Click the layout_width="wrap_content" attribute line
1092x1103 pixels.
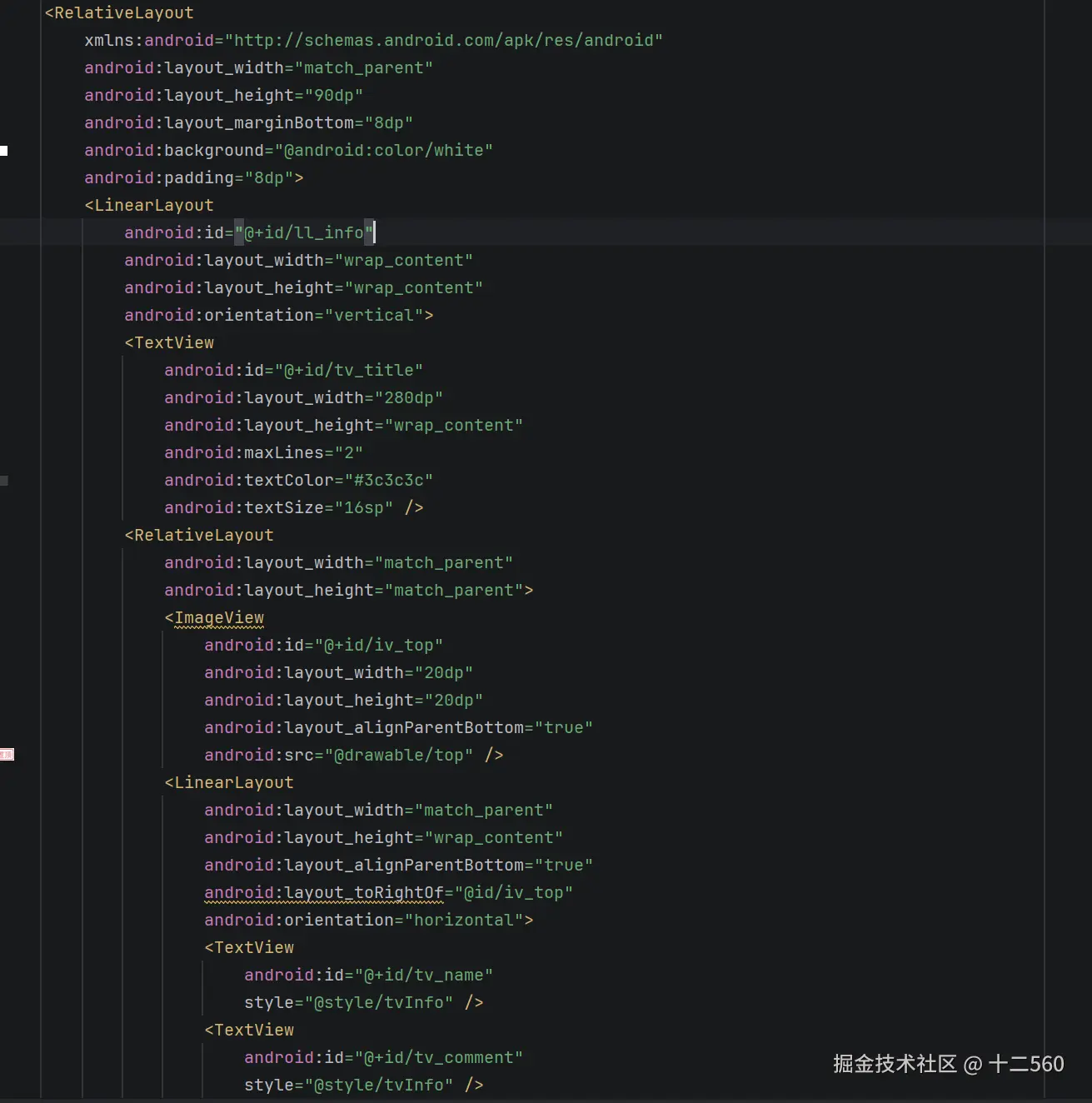(x=298, y=260)
